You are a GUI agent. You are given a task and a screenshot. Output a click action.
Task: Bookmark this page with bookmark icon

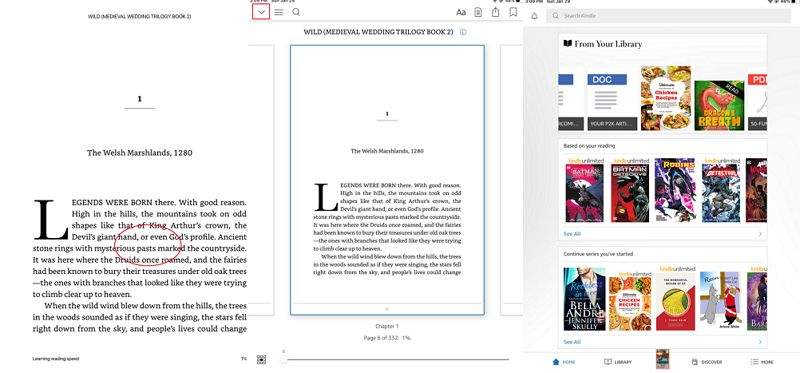[x=513, y=12]
